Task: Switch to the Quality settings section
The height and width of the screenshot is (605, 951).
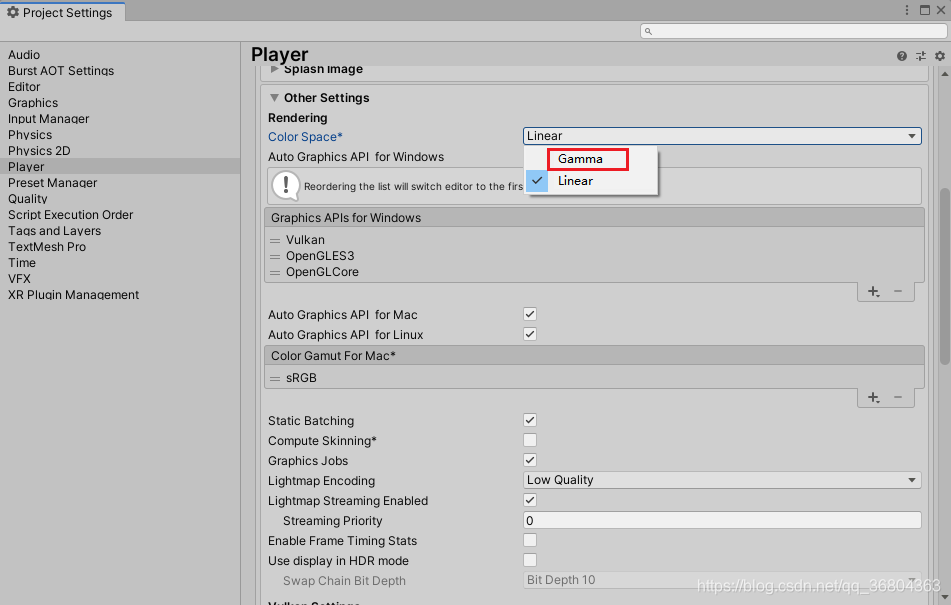Action: [27, 198]
